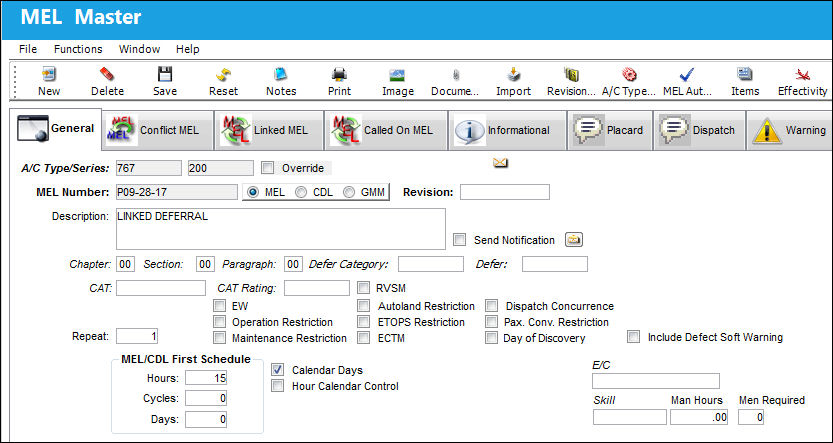Enable the Send Notification checkbox
Viewport: 833px width, 443px height.
[460, 240]
